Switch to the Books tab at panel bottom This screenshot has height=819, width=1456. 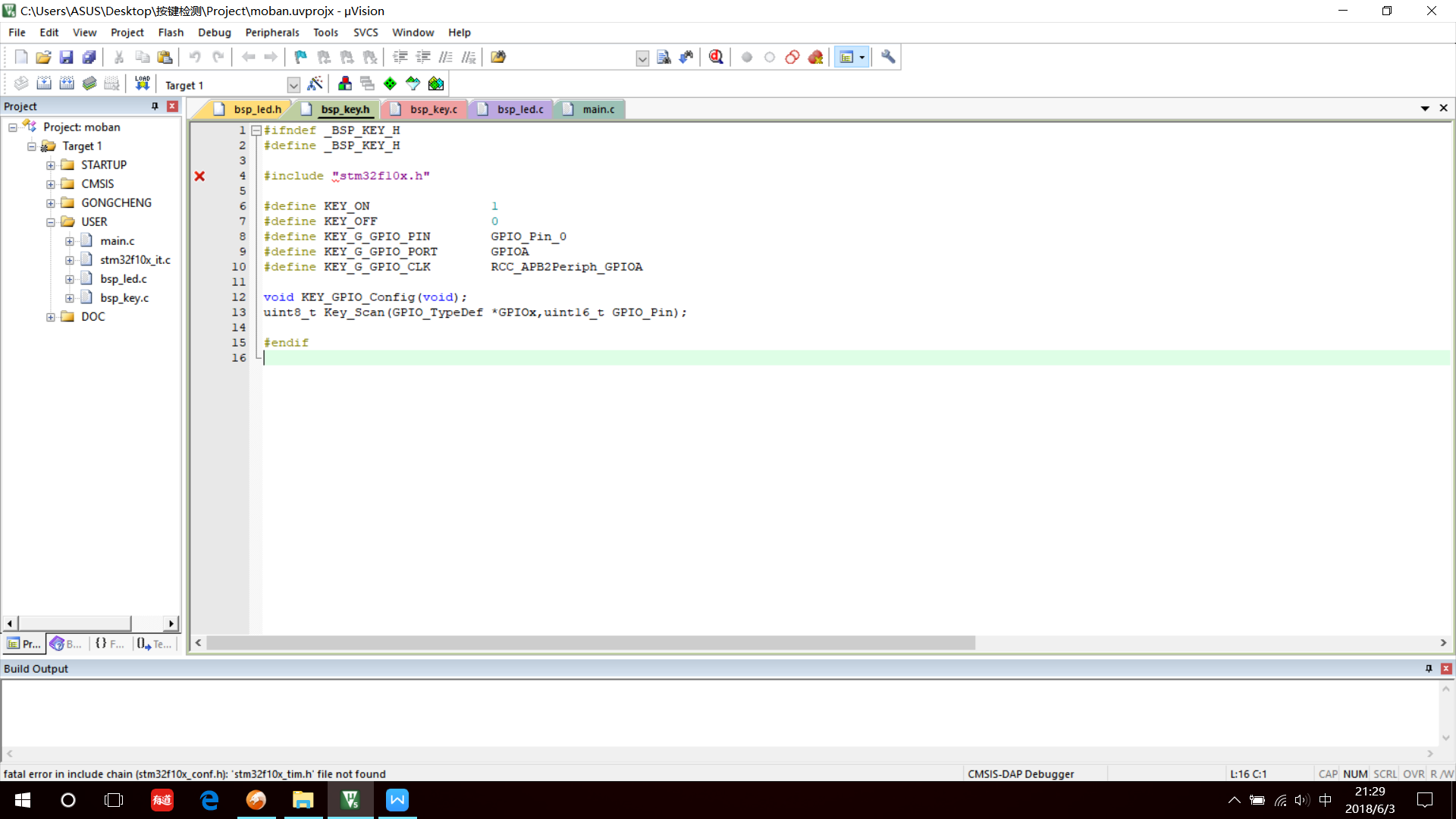tap(66, 644)
